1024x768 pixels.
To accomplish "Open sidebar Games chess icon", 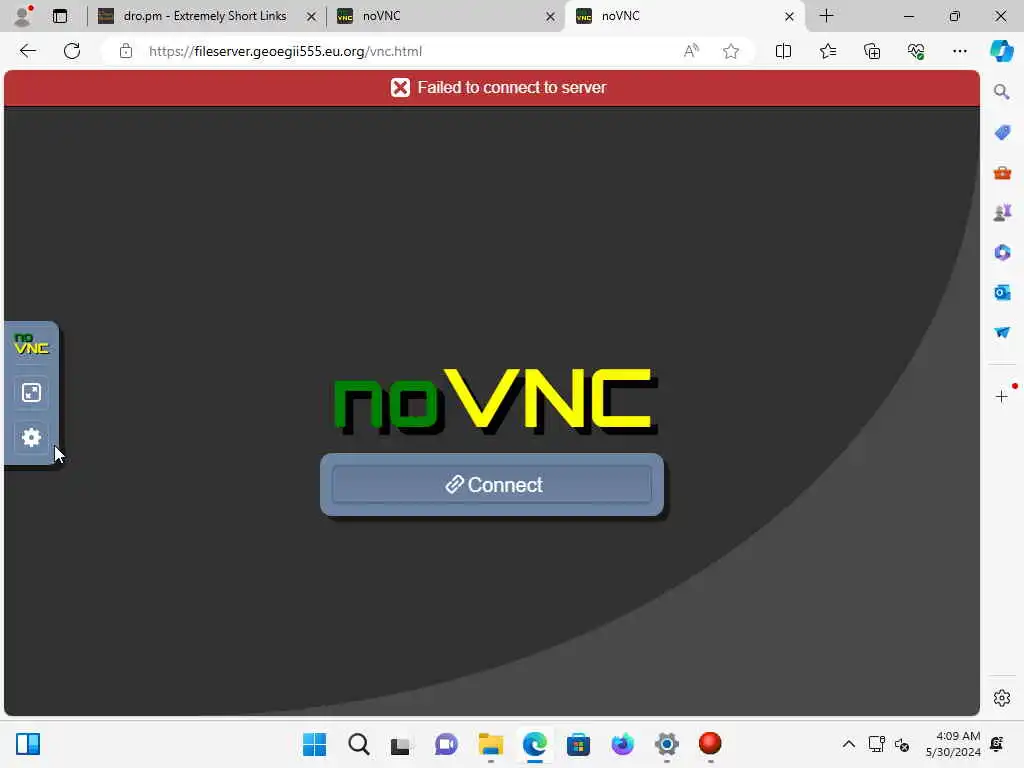I will [x=1002, y=212].
